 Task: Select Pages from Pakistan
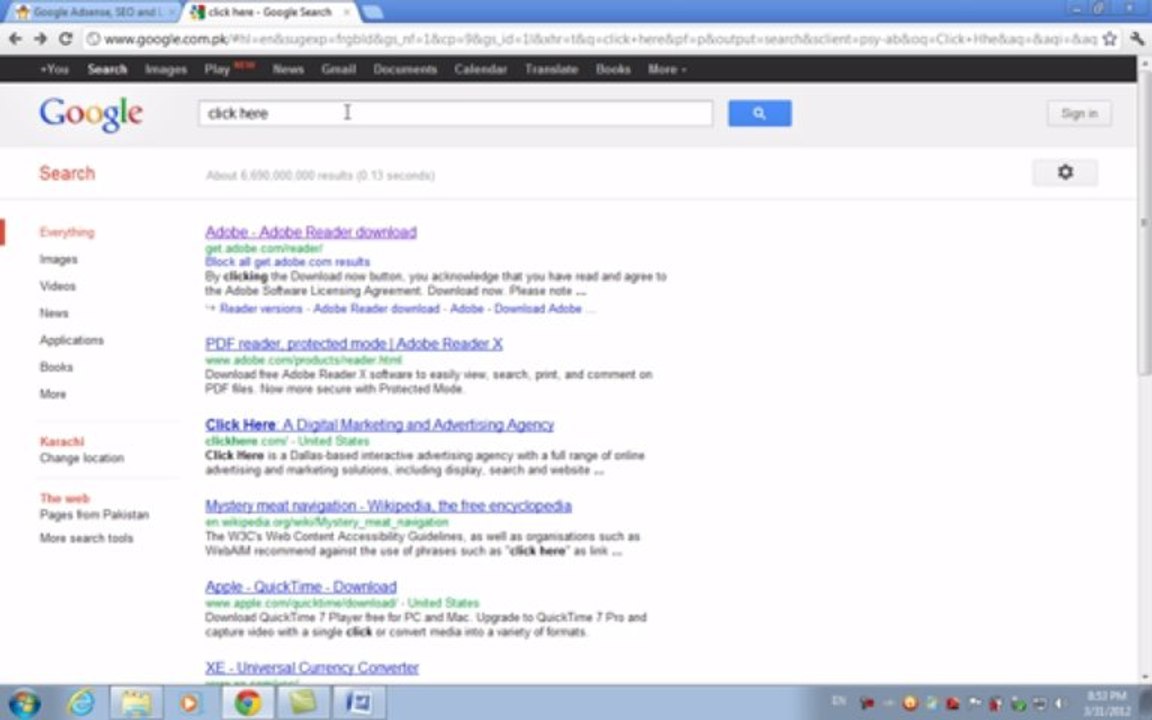click(x=94, y=514)
